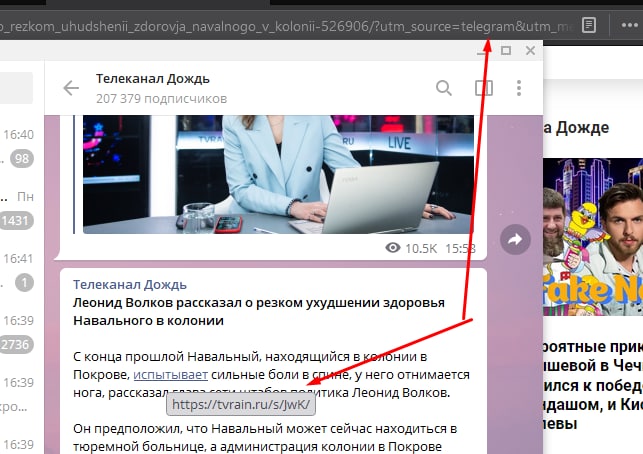Toggle the Telegram side panel layout icon
This screenshot has width=643, height=454.
coord(483,88)
